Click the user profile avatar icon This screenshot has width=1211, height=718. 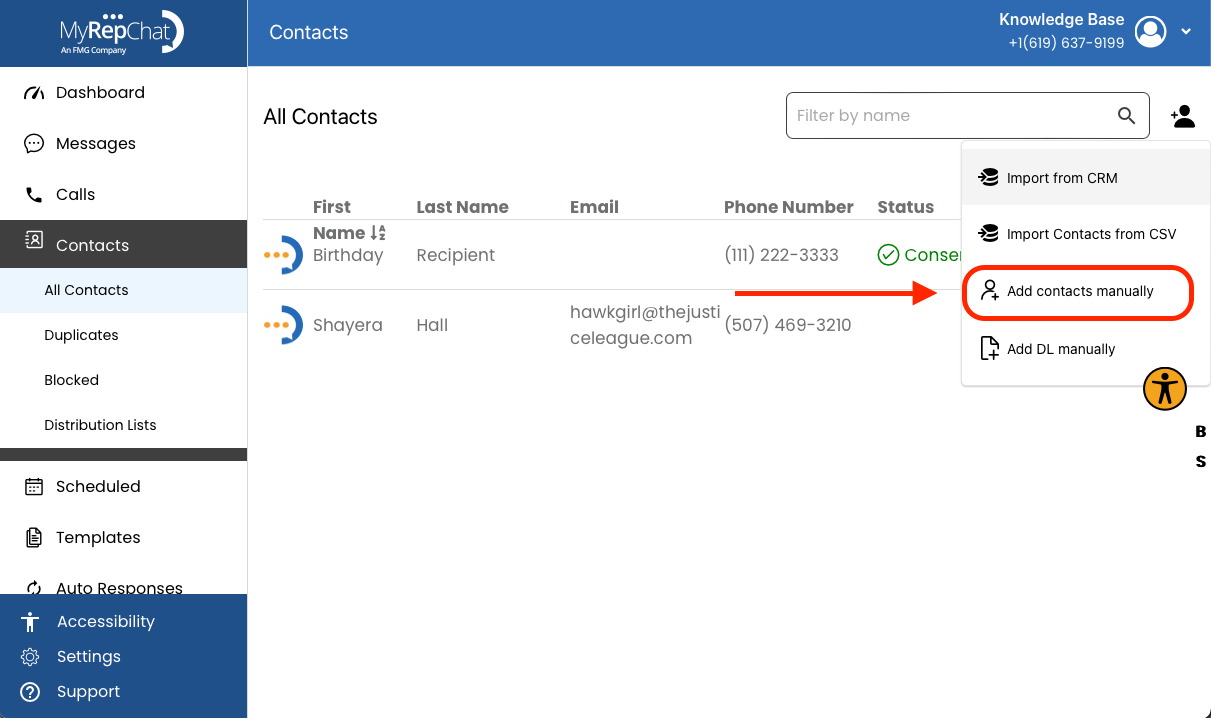(x=1151, y=32)
